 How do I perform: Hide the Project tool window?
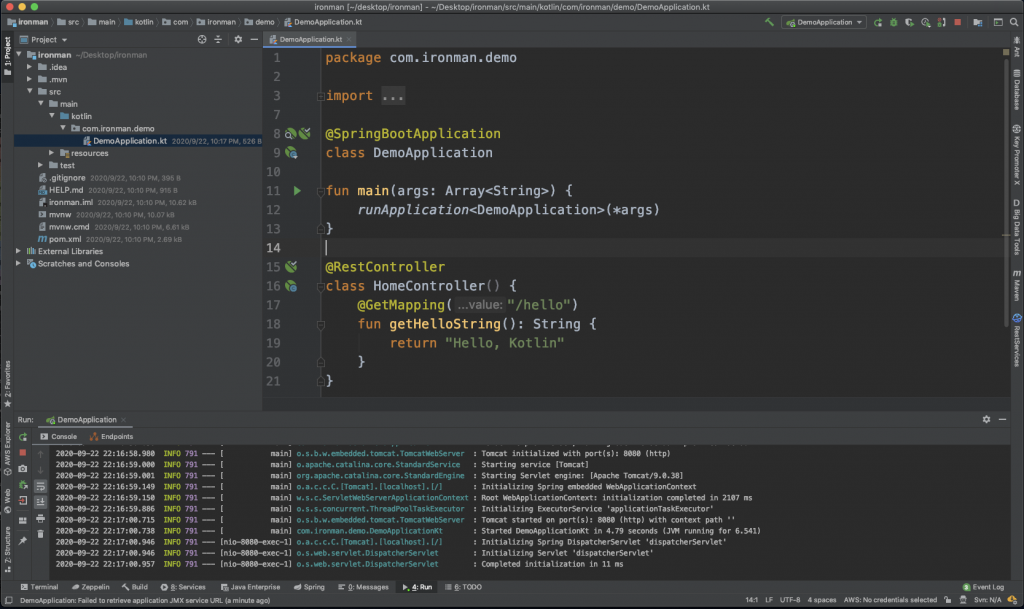(254, 40)
